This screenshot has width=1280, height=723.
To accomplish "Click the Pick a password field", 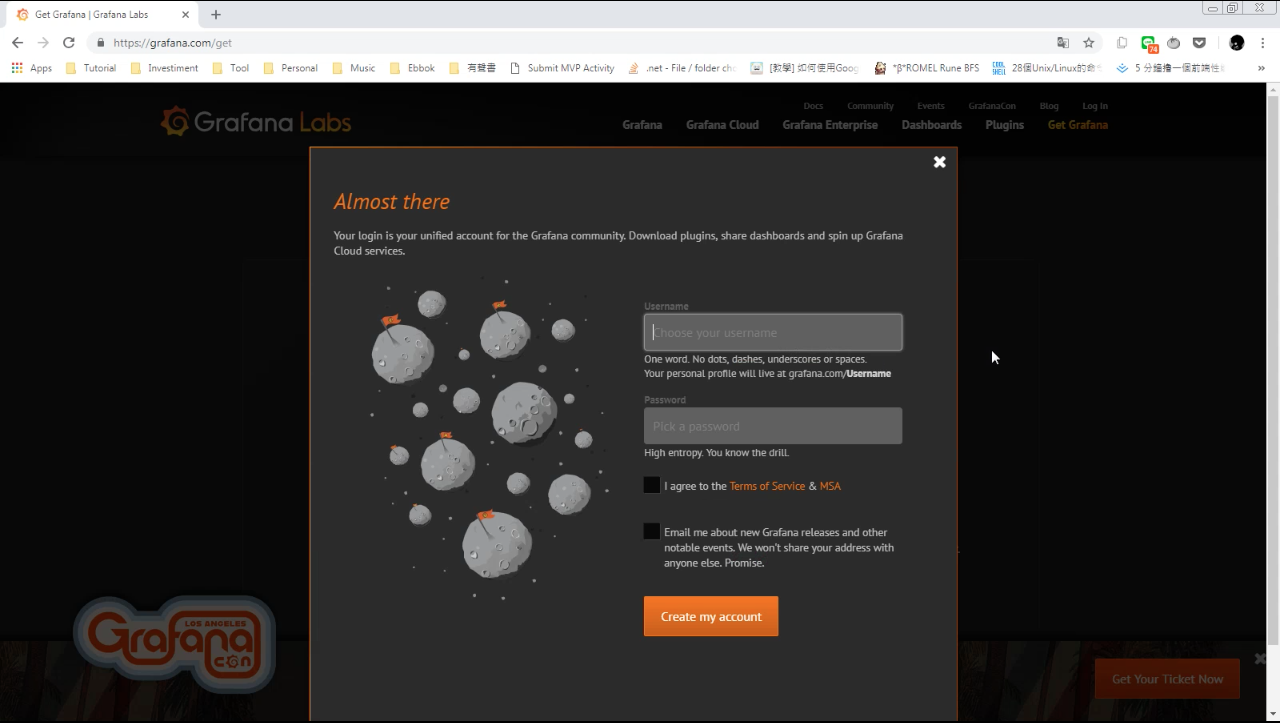I will click(773, 426).
